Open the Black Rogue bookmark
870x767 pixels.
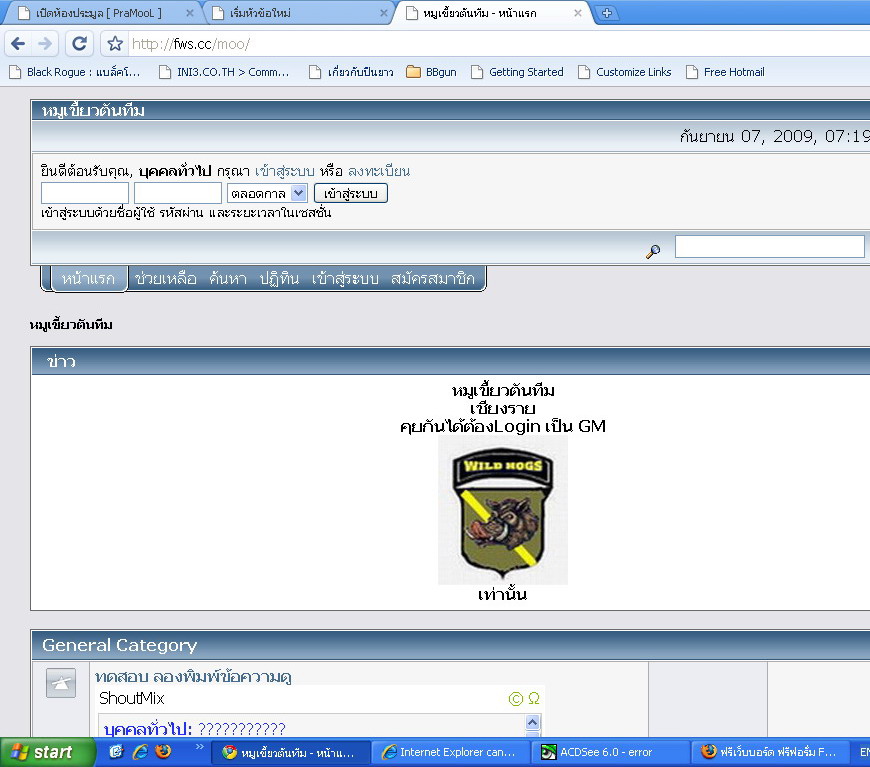pos(74,72)
